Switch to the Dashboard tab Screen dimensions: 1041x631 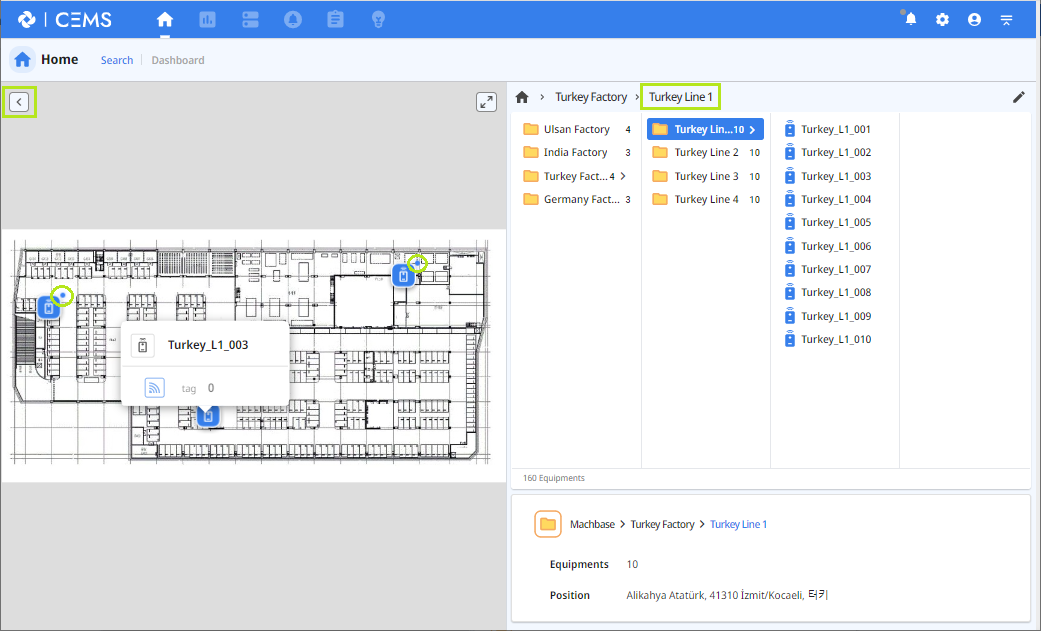click(x=178, y=60)
